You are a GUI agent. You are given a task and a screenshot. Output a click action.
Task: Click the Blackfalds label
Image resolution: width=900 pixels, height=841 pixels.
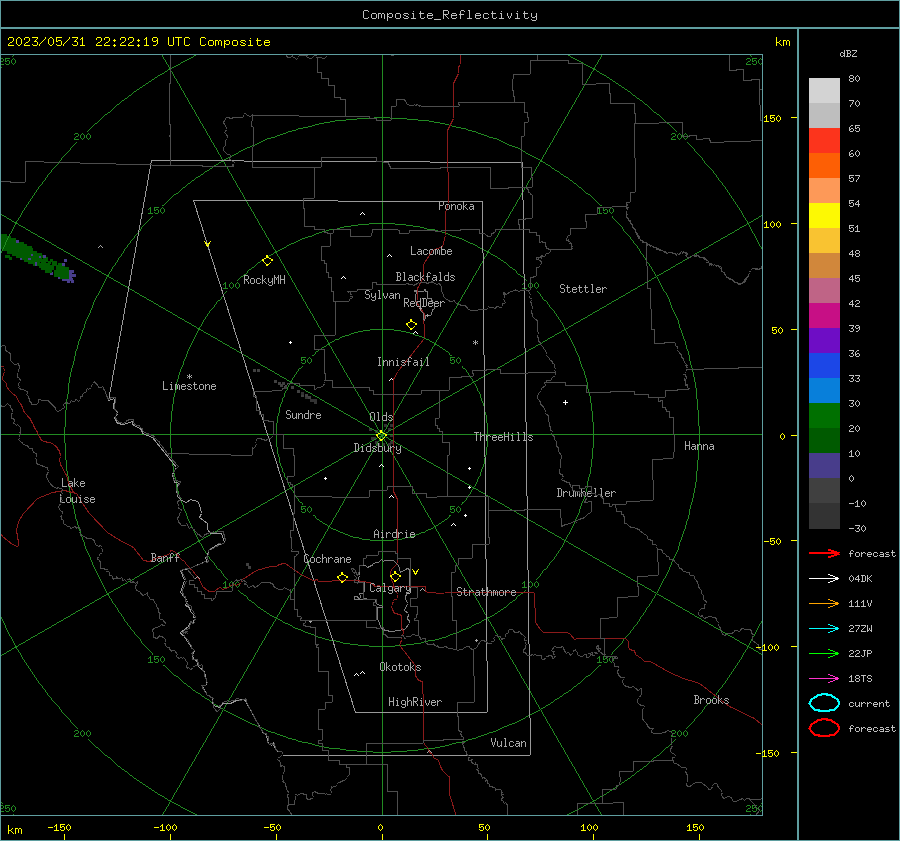click(425, 277)
